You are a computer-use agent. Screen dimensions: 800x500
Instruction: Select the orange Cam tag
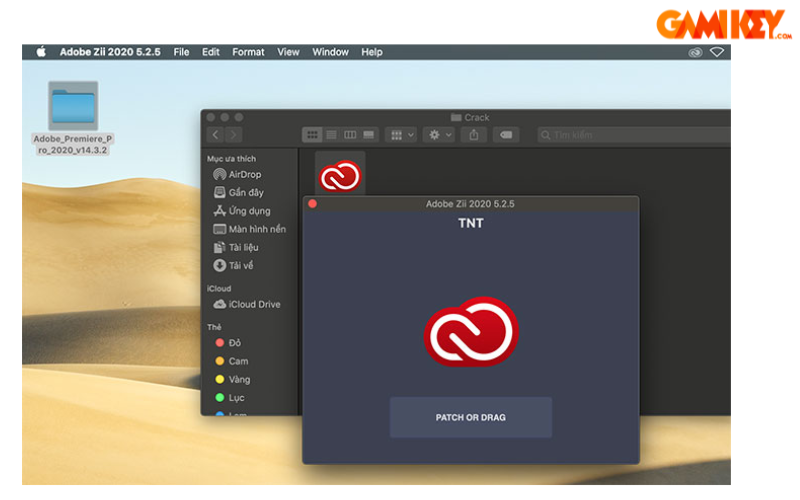point(232,361)
